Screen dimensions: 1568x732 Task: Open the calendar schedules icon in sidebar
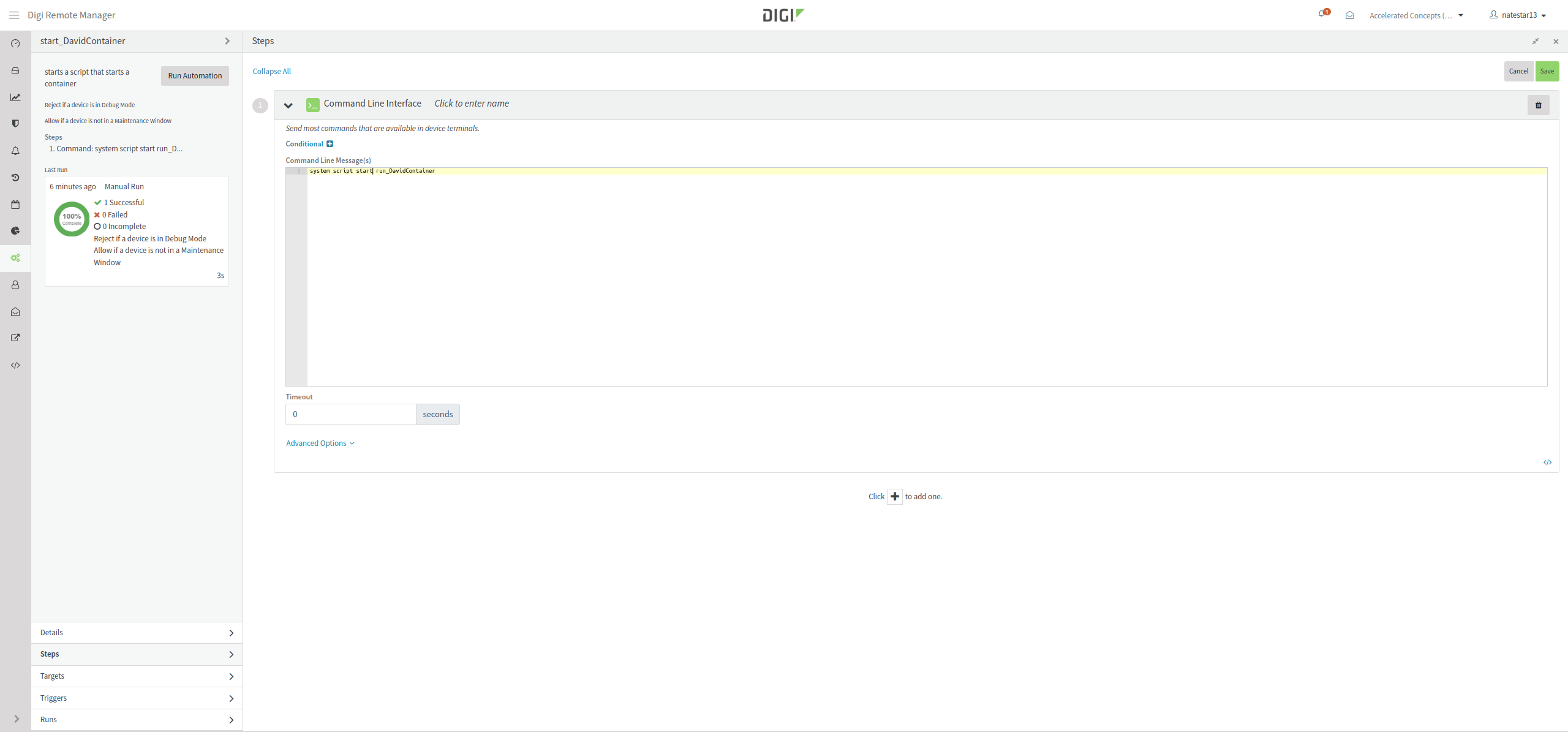pyautogui.click(x=15, y=205)
